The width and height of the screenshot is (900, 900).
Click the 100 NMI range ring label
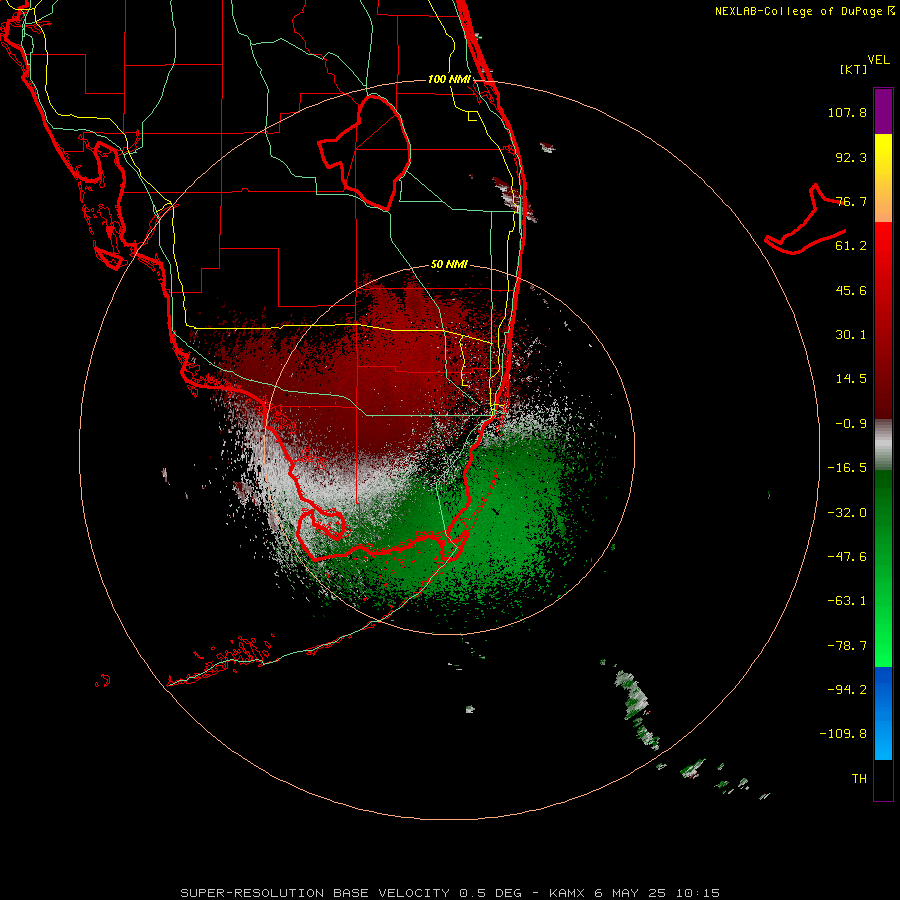click(449, 79)
